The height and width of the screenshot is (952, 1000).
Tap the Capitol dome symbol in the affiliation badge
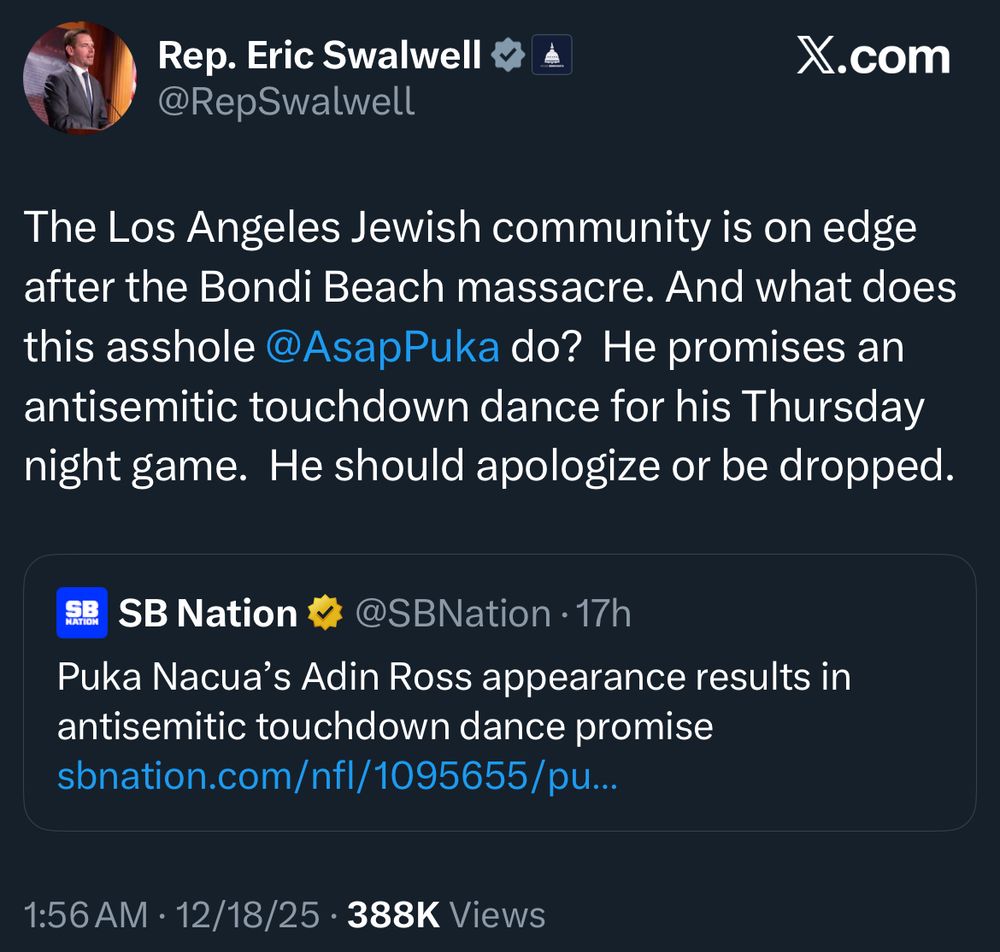(551, 55)
